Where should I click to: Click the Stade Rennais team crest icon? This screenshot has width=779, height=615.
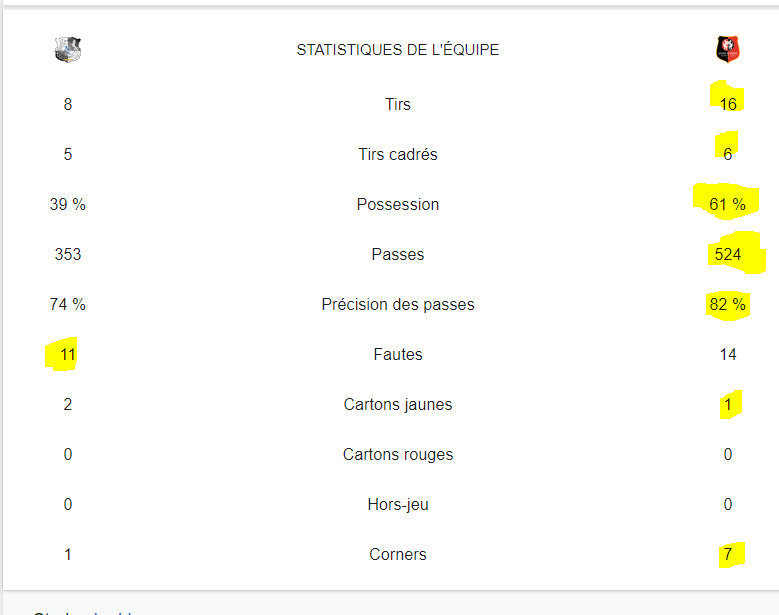click(x=727, y=49)
